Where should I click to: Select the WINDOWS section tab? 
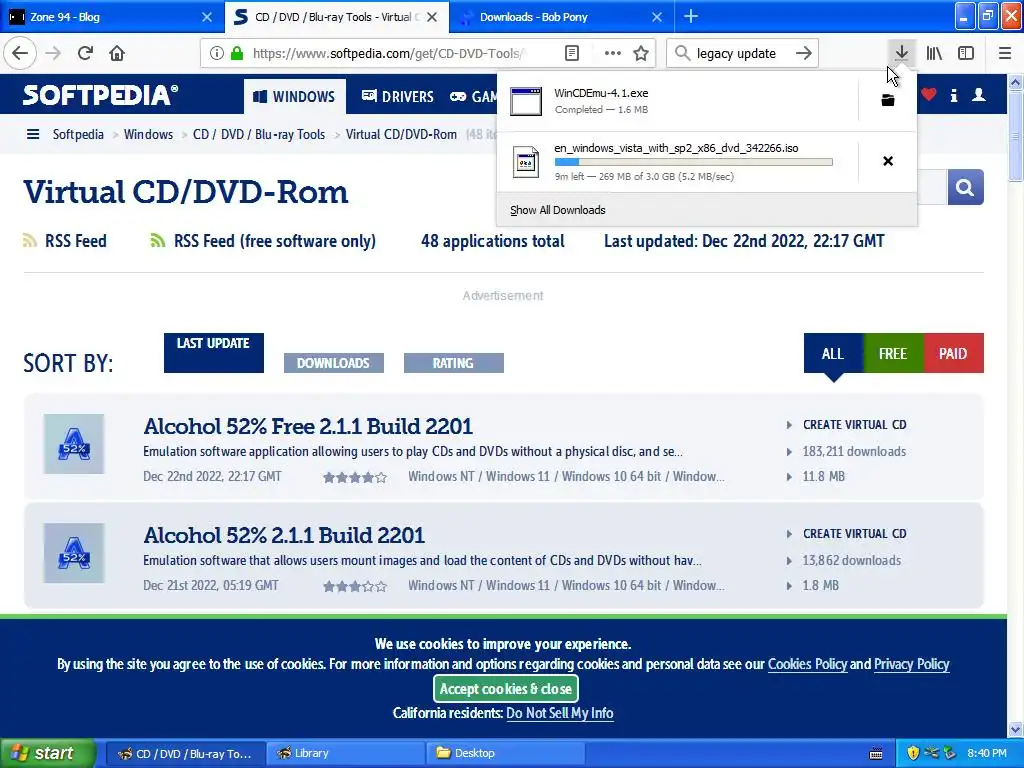tap(295, 97)
